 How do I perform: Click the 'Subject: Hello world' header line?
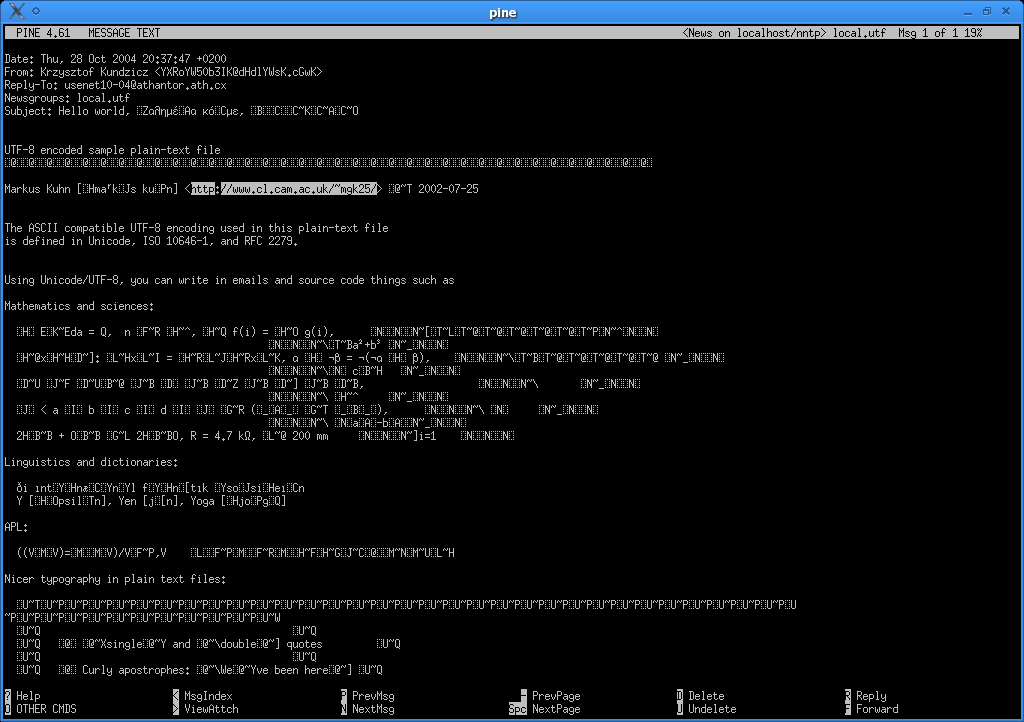[x=182, y=111]
